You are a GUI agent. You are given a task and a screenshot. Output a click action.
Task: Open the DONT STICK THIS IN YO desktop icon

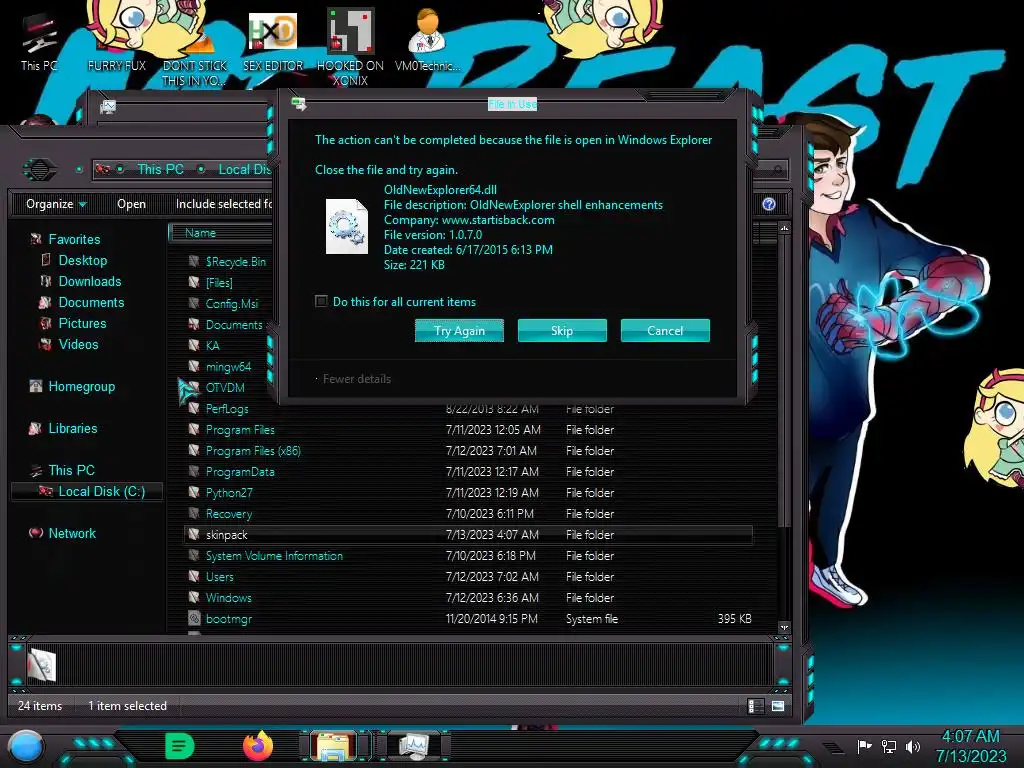tap(195, 49)
